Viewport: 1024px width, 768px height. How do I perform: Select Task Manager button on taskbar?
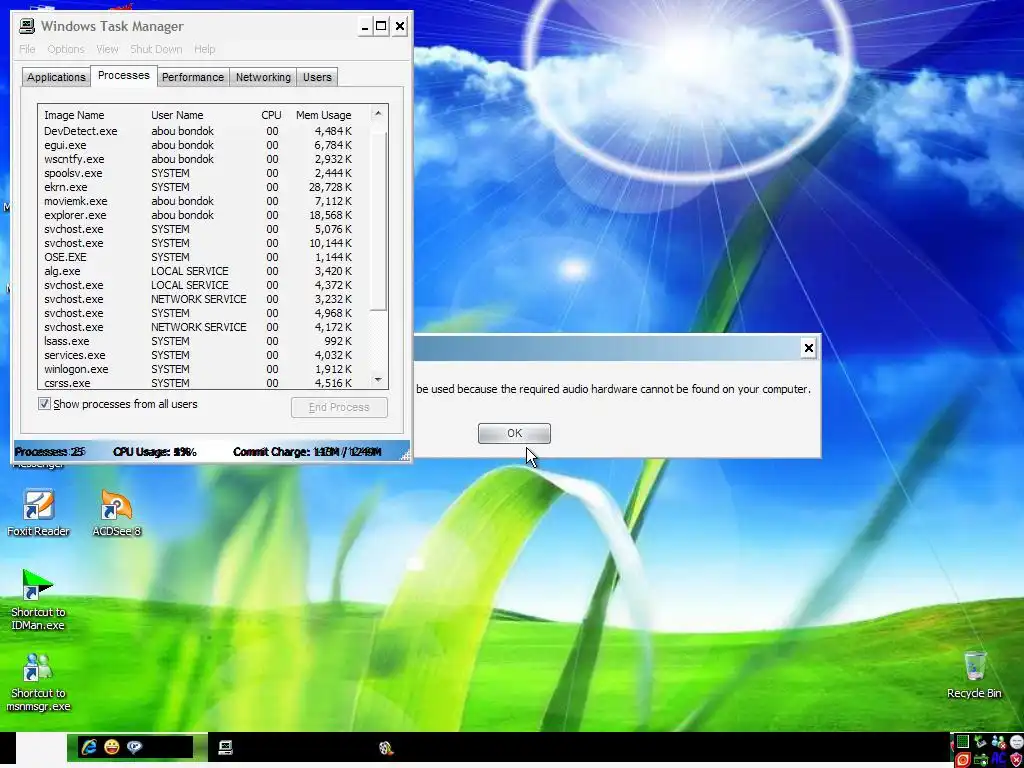(x=225, y=747)
